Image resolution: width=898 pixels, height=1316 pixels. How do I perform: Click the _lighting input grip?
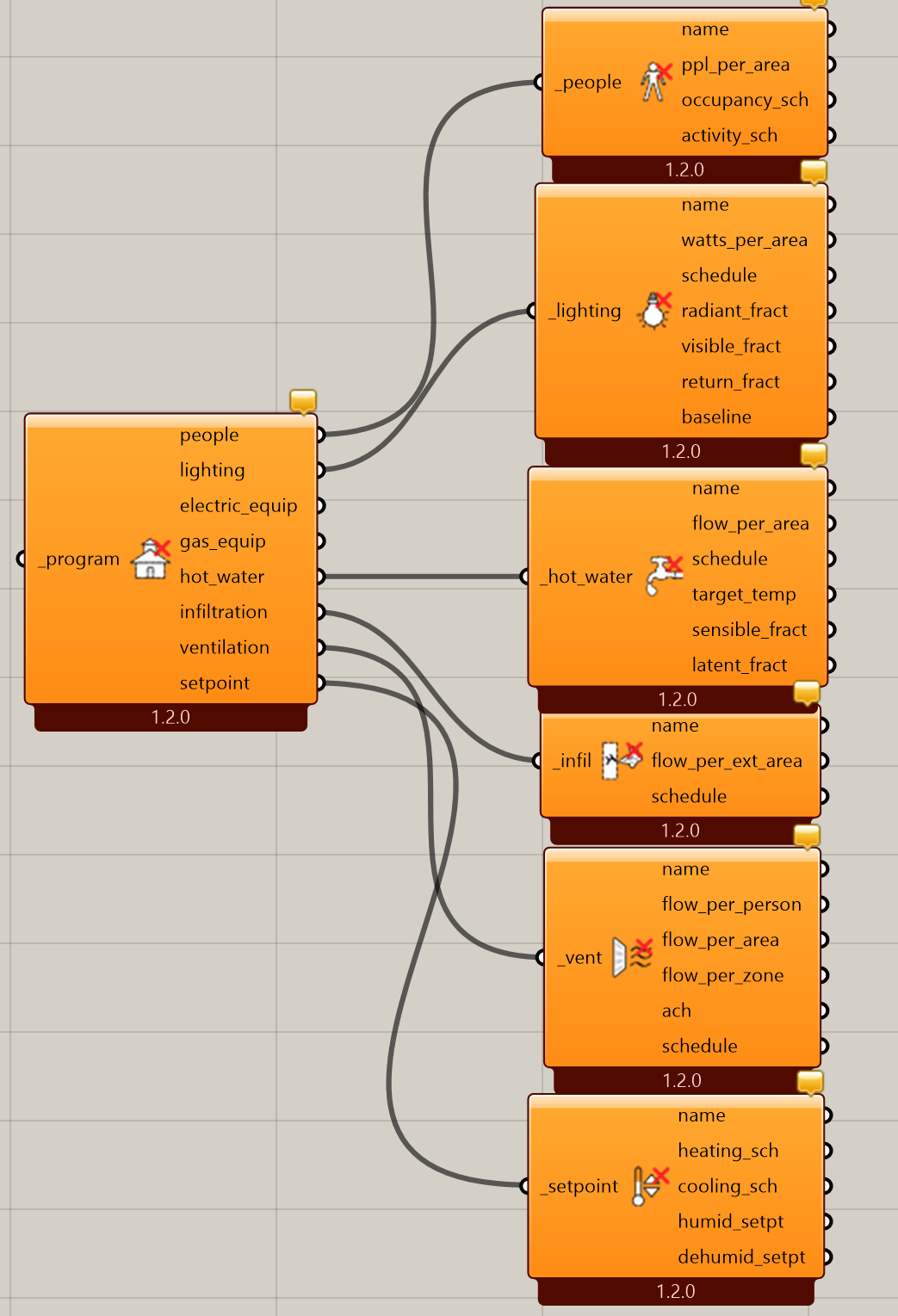[533, 311]
